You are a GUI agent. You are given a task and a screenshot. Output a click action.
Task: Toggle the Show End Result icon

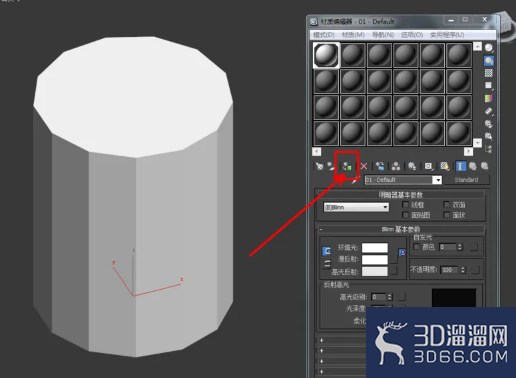(x=461, y=166)
